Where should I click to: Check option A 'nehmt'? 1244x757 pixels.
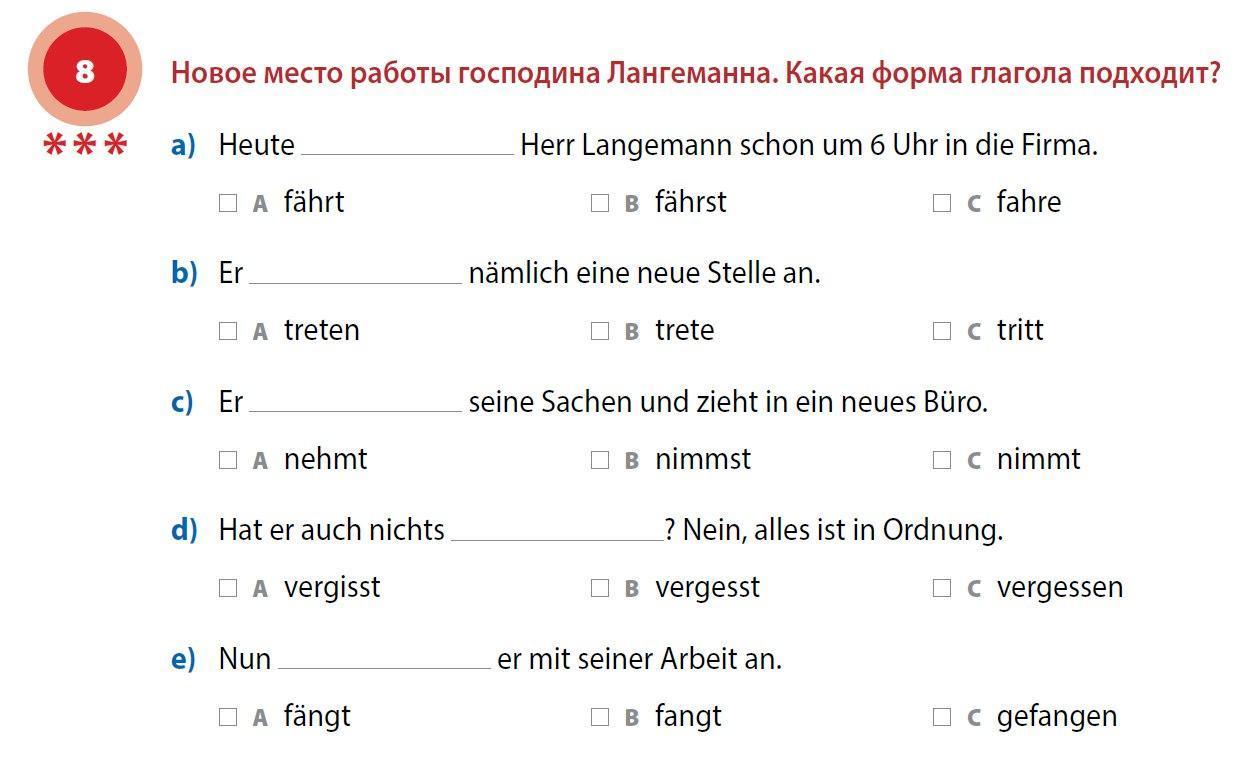coord(228,460)
